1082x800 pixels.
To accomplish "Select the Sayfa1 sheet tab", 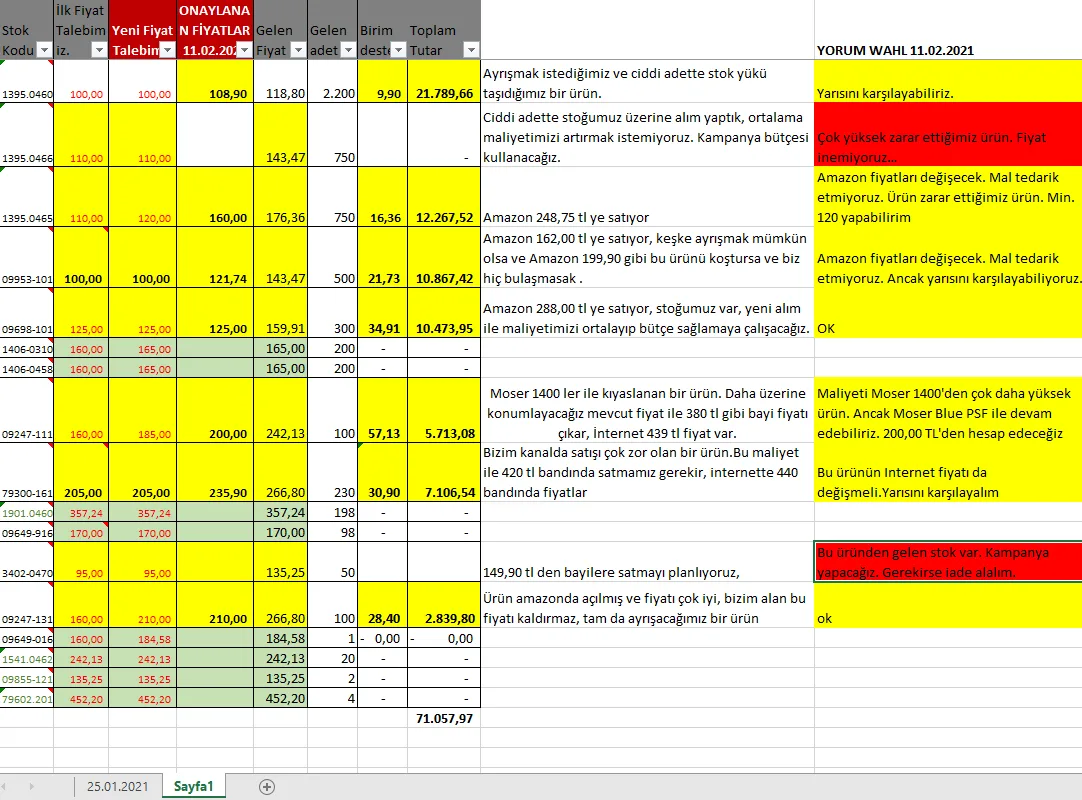I will 194,786.
